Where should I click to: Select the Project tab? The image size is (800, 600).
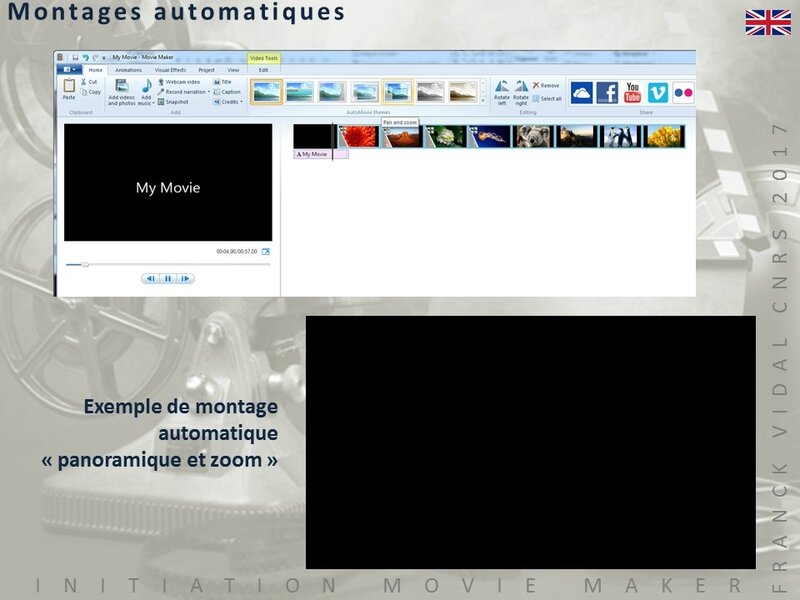pyautogui.click(x=207, y=70)
